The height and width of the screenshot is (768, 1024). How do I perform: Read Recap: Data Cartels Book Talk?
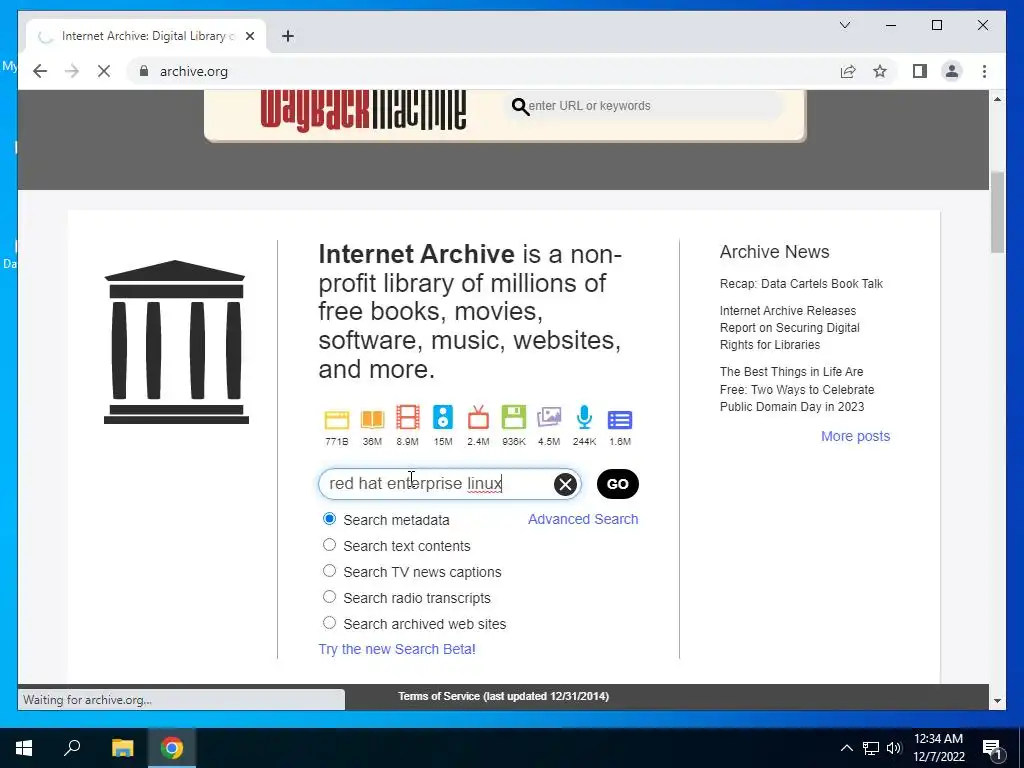point(801,283)
